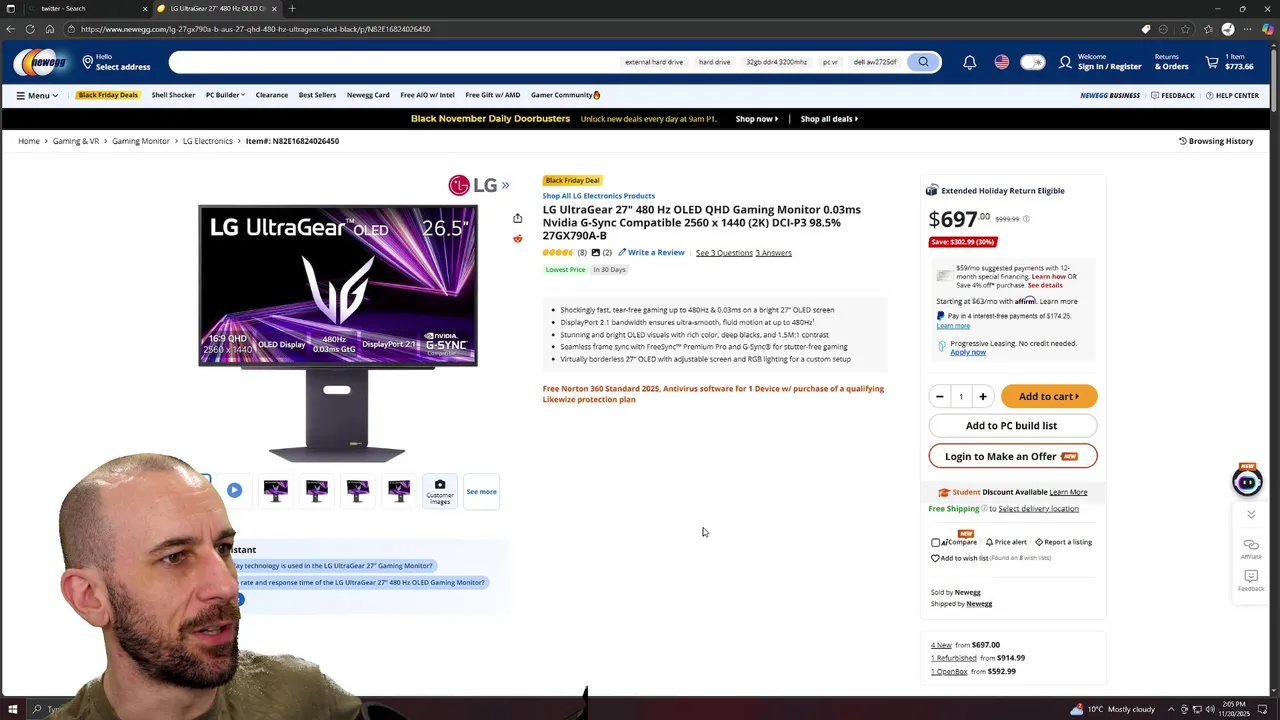Check the AI Compare checkbox
This screenshot has height=720, width=1280.
click(935, 542)
